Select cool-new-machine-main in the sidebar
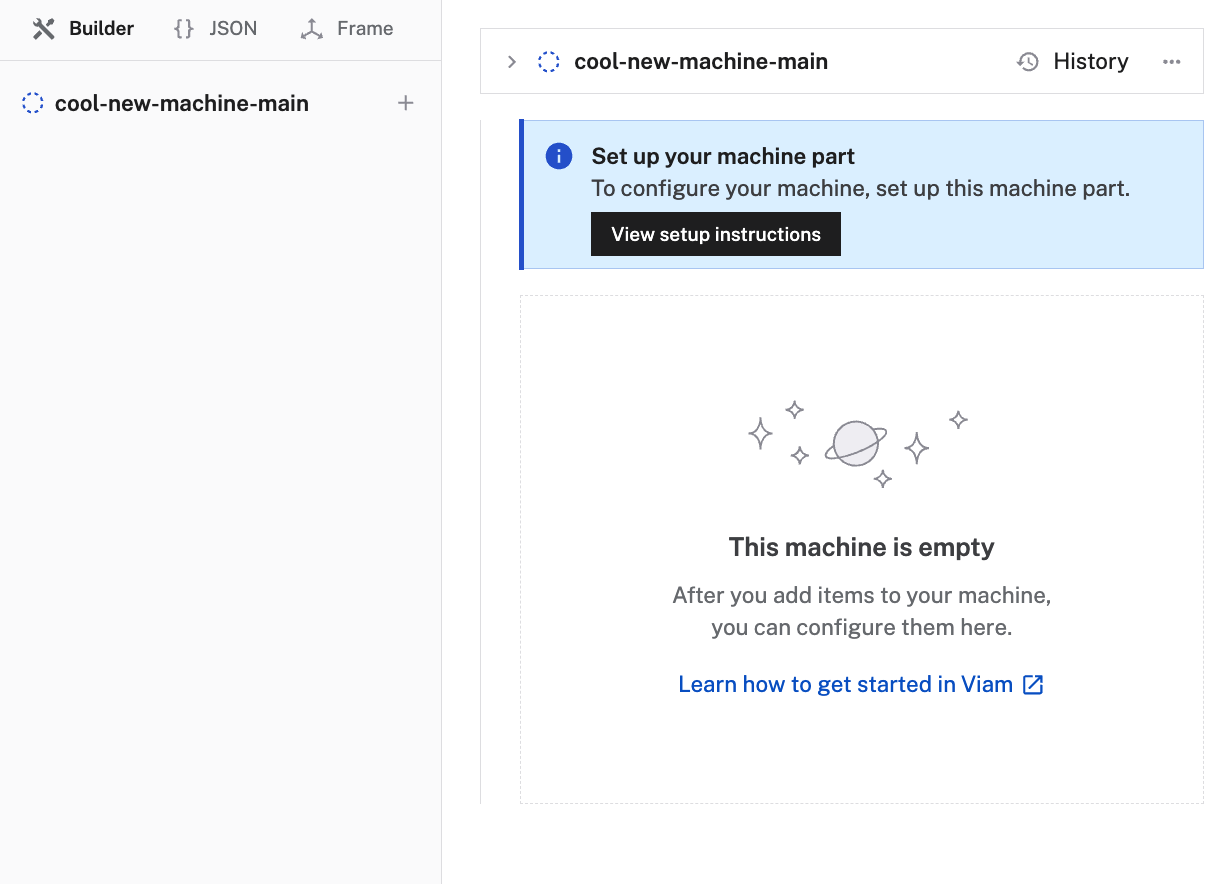 pyautogui.click(x=182, y=103)
